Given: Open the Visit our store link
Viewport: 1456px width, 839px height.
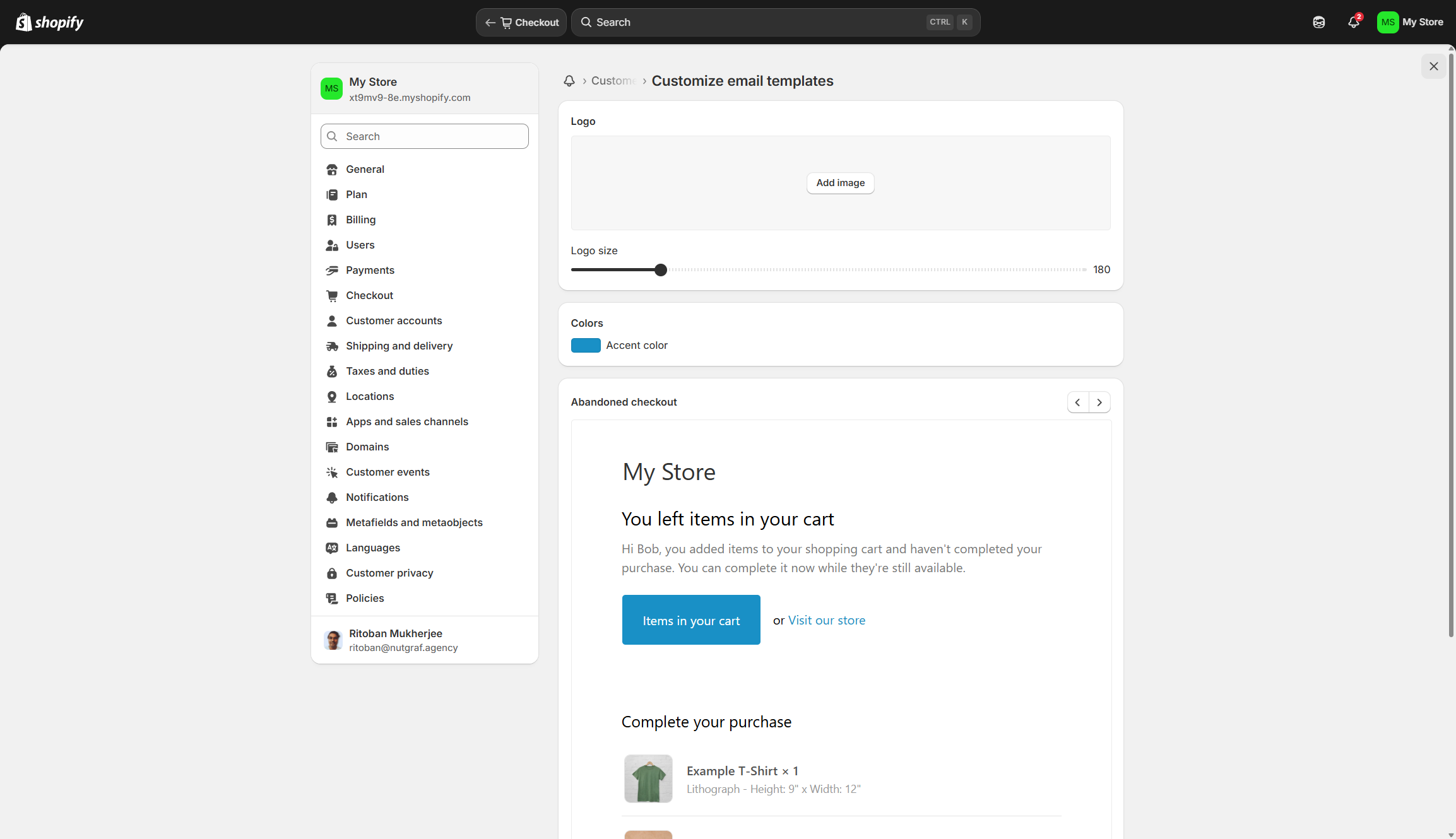Looking at the screenshot, I should point(827,620).
